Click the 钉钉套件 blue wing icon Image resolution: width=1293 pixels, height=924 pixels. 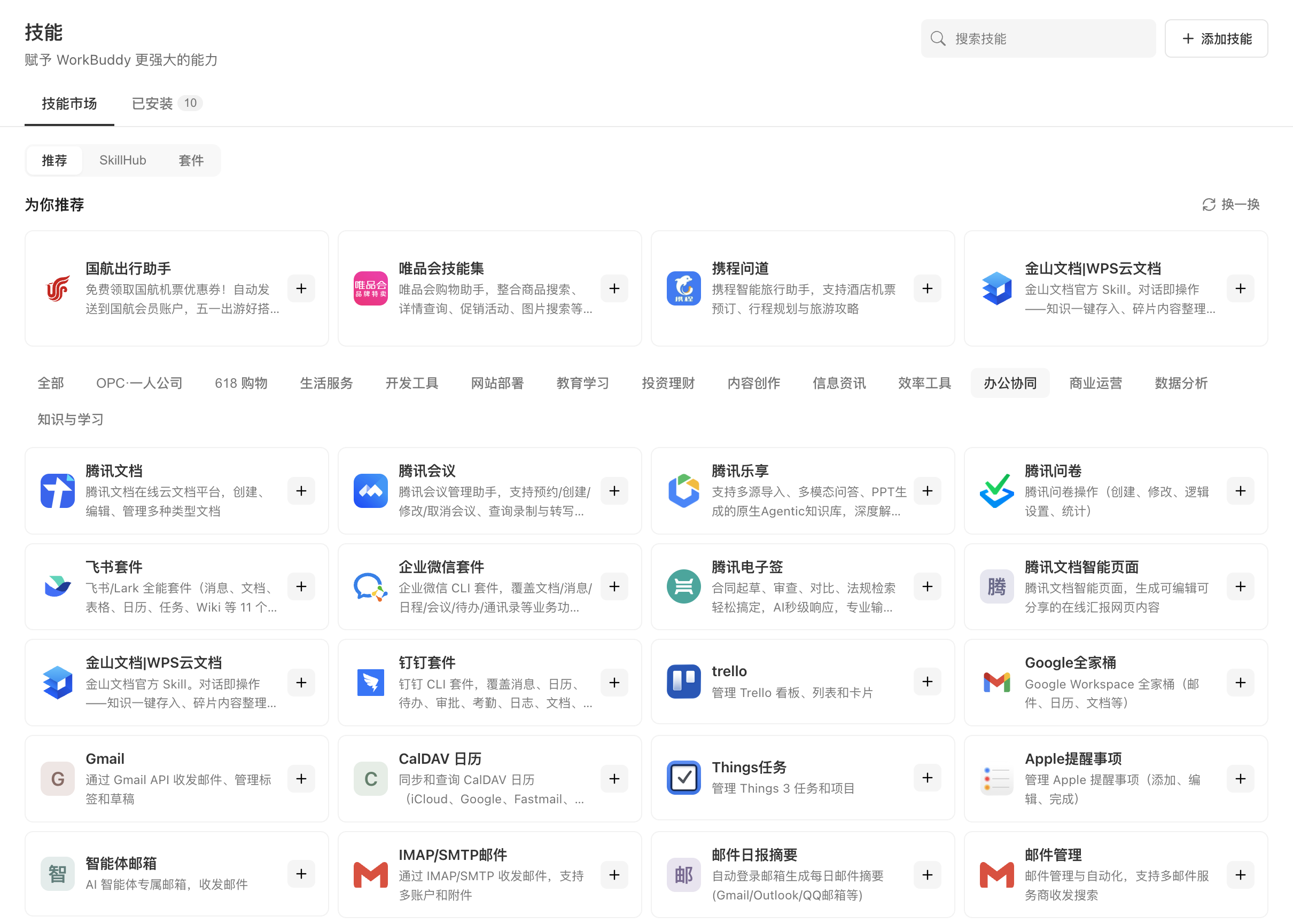click(370, 682)
